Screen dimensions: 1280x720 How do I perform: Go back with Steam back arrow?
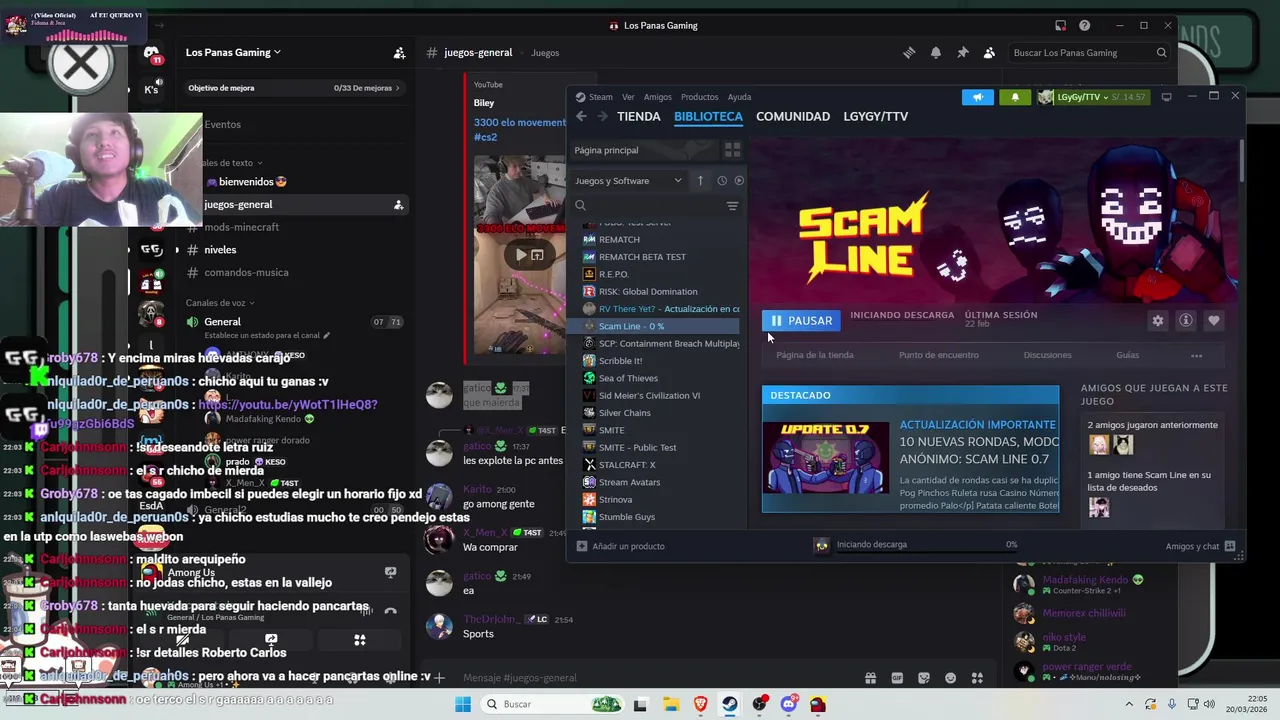[581, 117]
